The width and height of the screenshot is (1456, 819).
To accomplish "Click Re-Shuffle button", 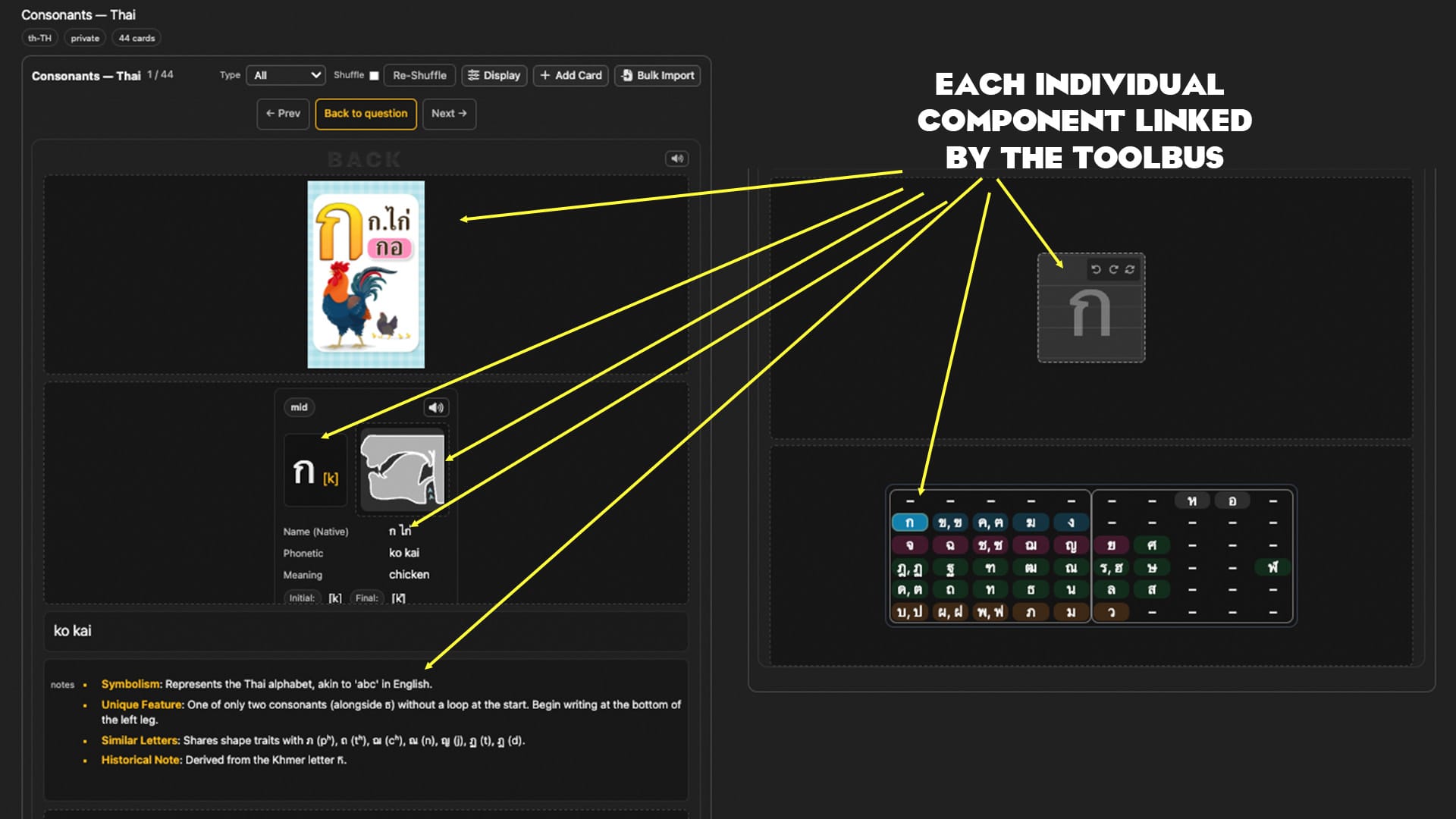I will pos(419,75).
